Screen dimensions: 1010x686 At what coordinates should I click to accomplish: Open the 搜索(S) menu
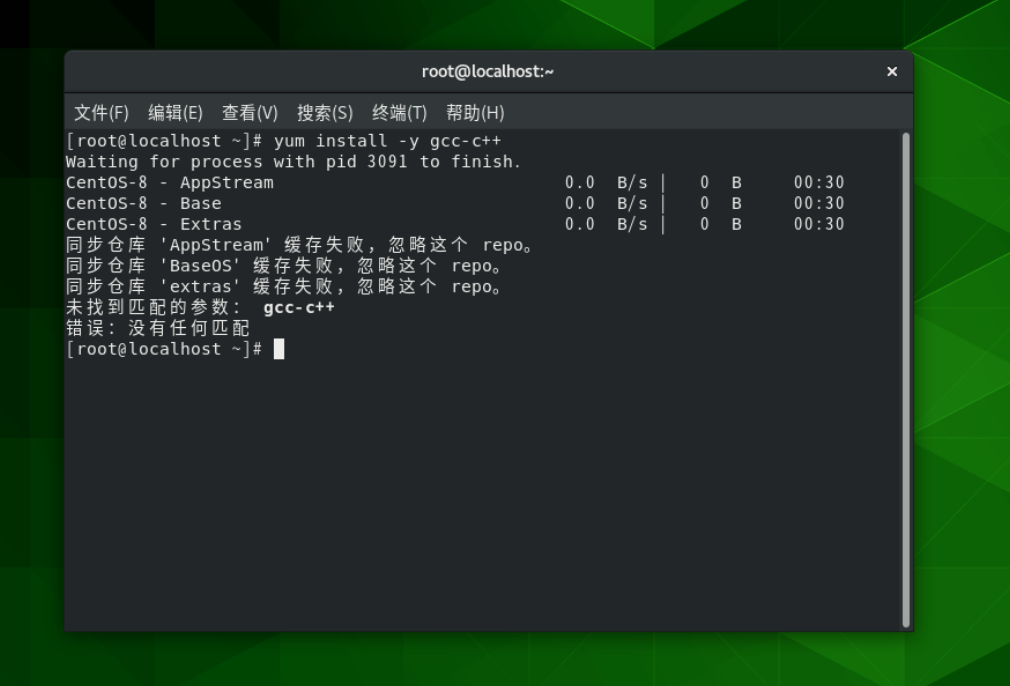pos(325,113)
